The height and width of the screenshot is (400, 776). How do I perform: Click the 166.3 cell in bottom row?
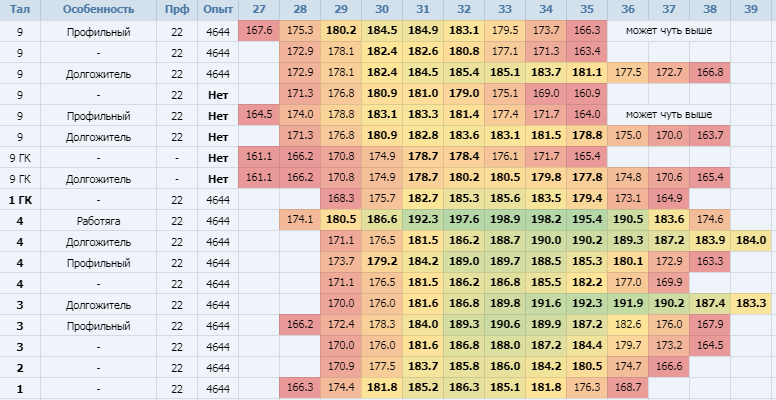pos(300,389)
